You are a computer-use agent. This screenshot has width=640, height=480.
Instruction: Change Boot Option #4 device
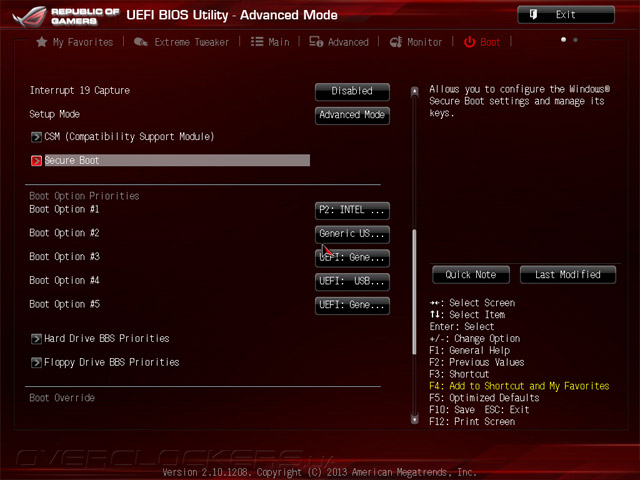352,282
